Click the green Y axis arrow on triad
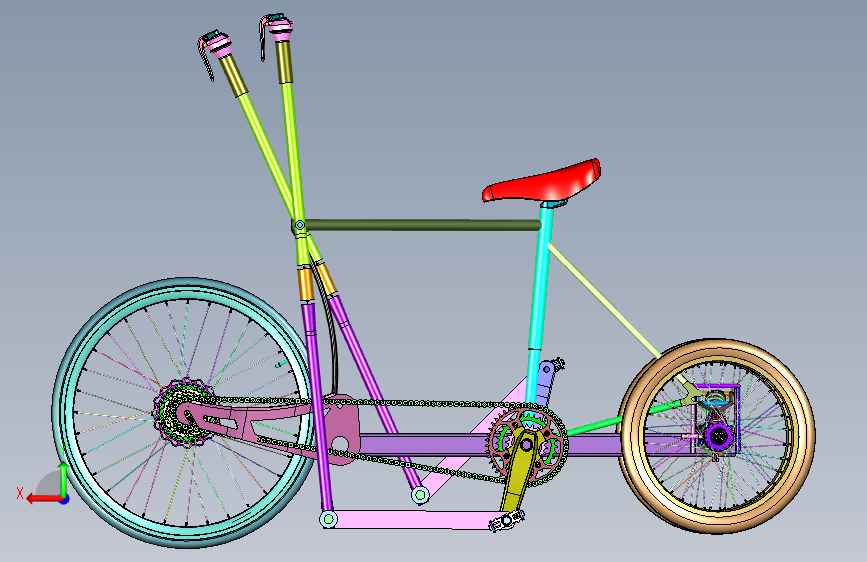The width and height of the screenshot is (867, 562). click(64, 478)
